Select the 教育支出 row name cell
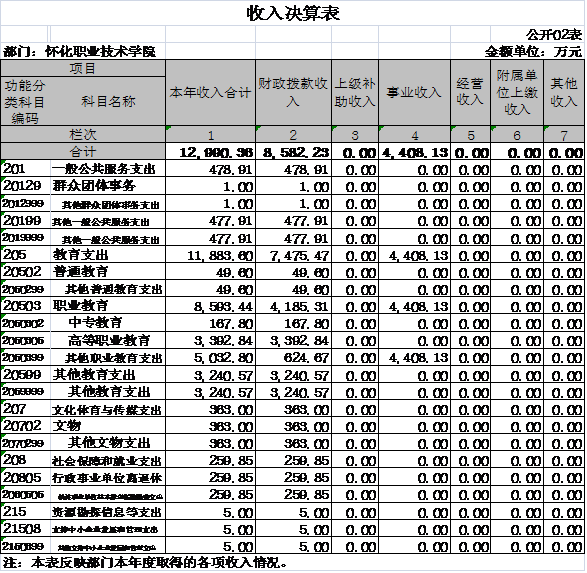 tap(108, 255)
